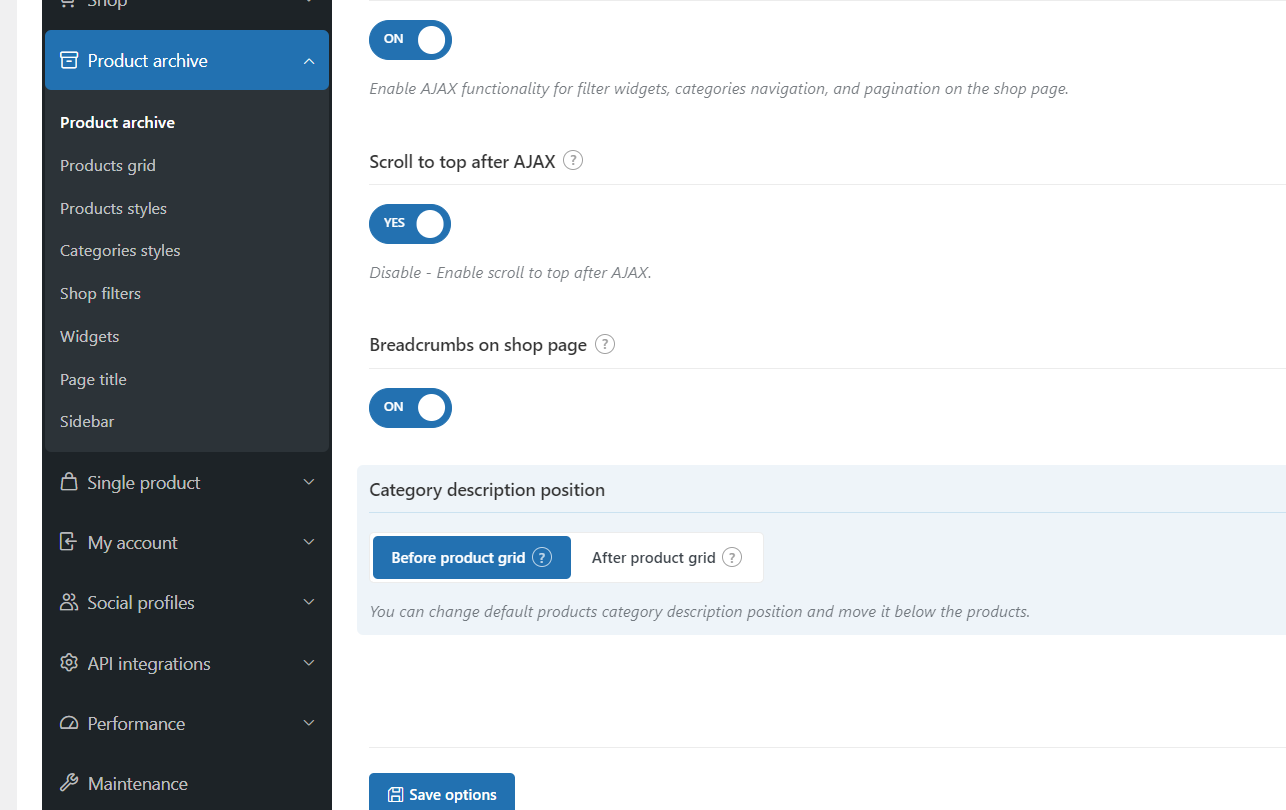This screenshot has height=810, width=1286.
Task: Collapse the Product archive section chevron
Action: tap(309, 61)
